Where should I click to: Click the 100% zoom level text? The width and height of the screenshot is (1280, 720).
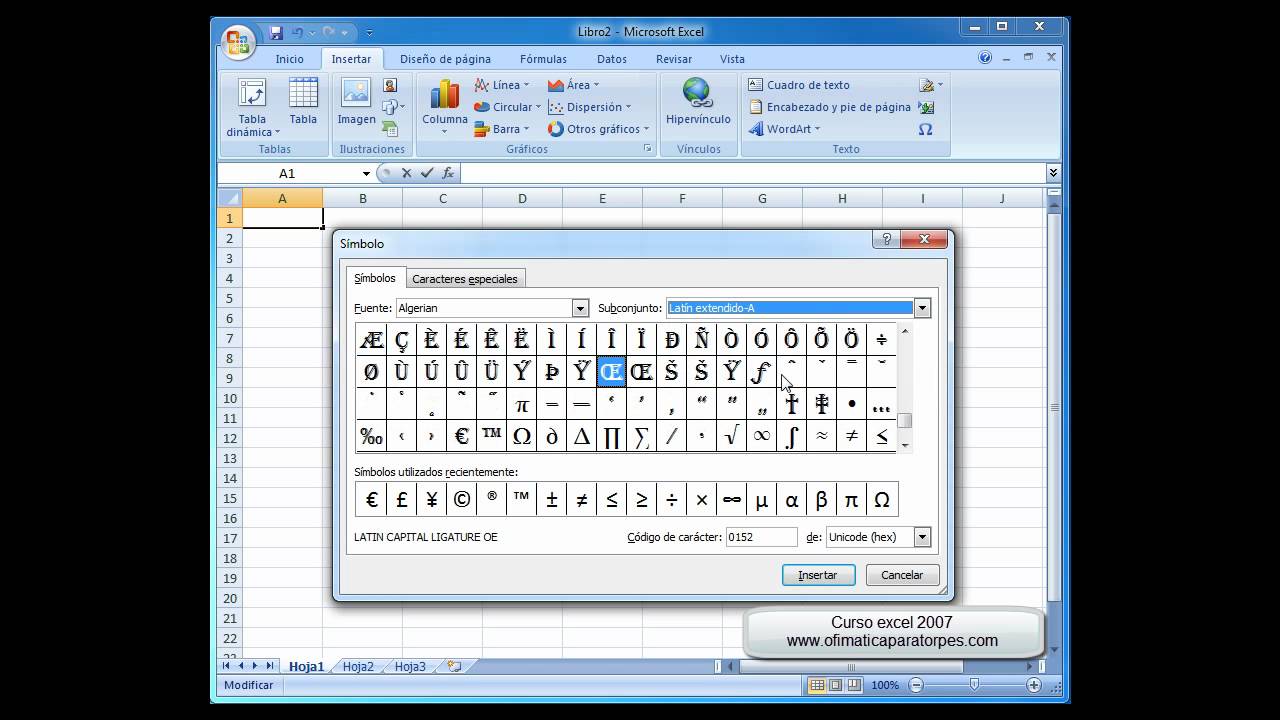pyautogui.click(x=885, y=685)
